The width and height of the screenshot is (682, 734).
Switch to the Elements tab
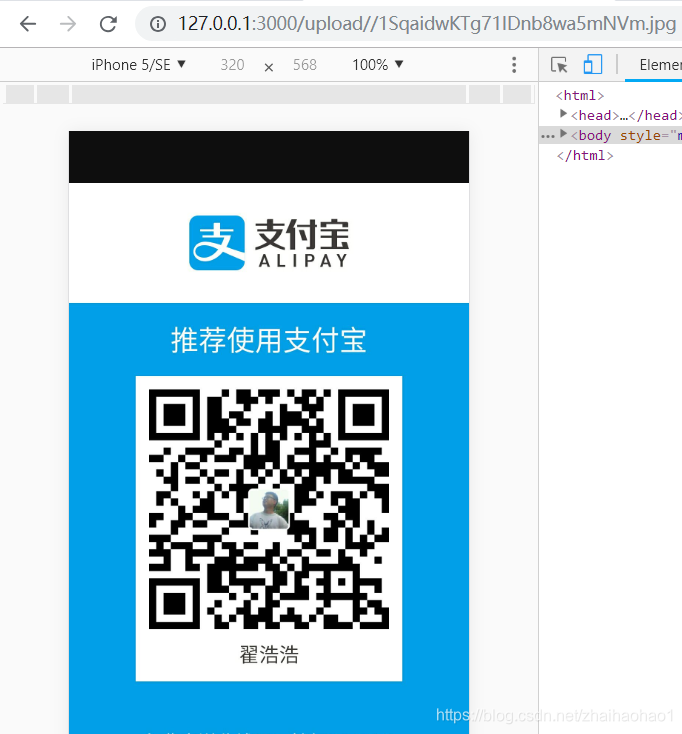coord(660,65)
